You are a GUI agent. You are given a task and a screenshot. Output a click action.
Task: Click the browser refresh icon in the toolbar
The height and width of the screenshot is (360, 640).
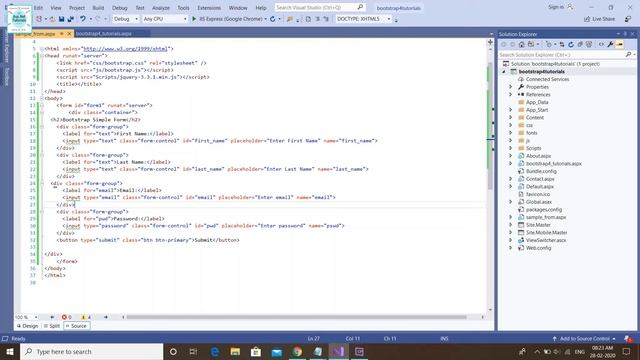(x=273, y=19)
